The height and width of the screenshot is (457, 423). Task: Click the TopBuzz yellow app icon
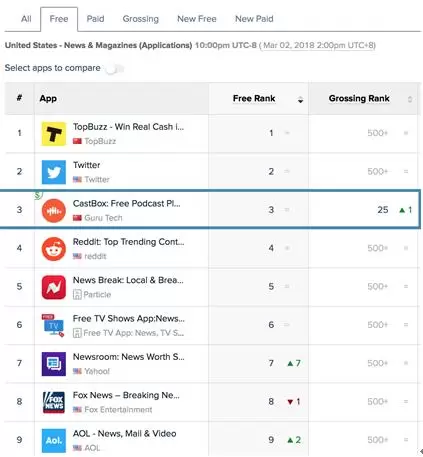tap(54, 134)
